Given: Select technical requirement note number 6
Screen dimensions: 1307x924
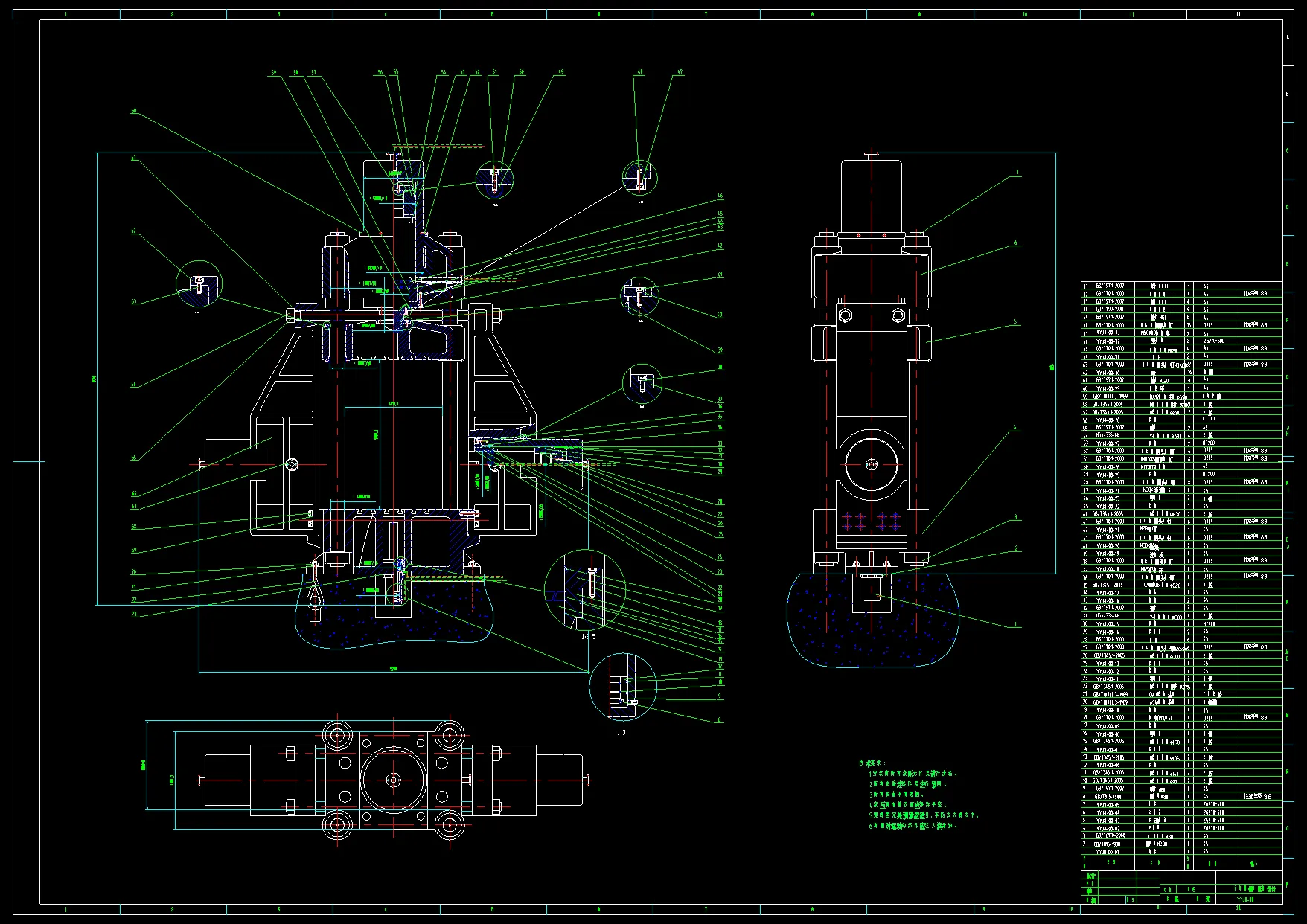Looking at the screenshot, I should [913, 826].
